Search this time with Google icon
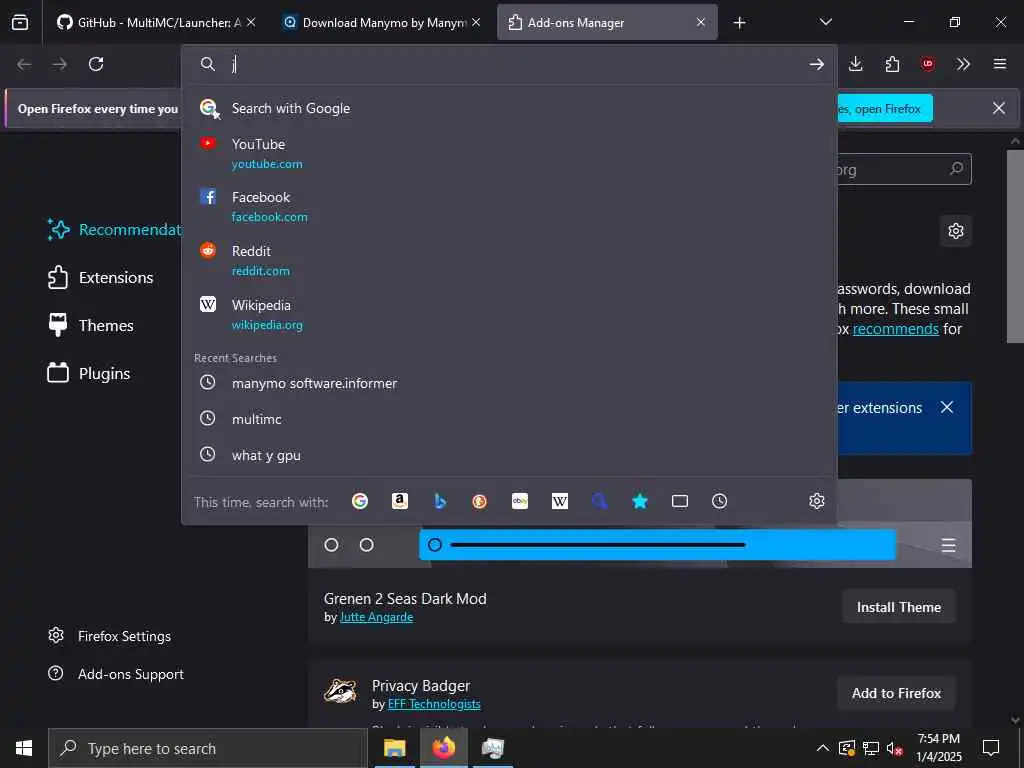This screenshot has height=768, width=1024. pos(360,501)
